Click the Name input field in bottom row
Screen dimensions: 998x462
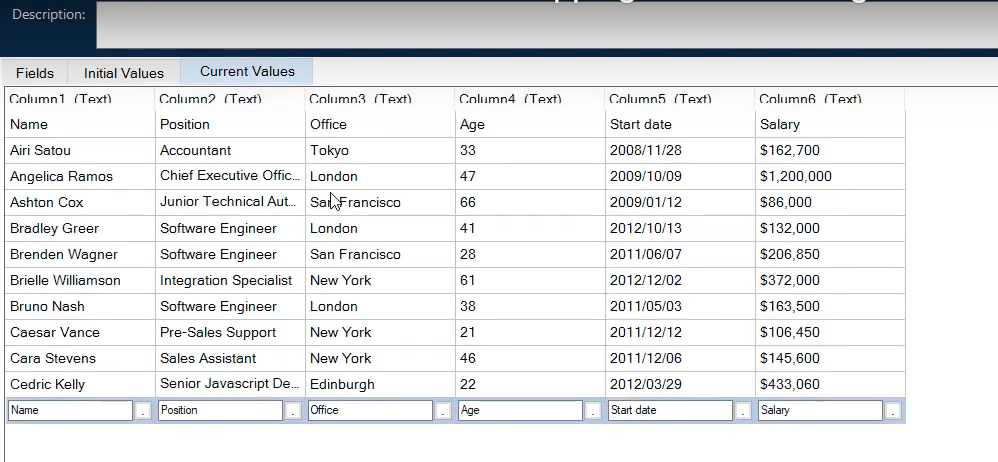70,410
